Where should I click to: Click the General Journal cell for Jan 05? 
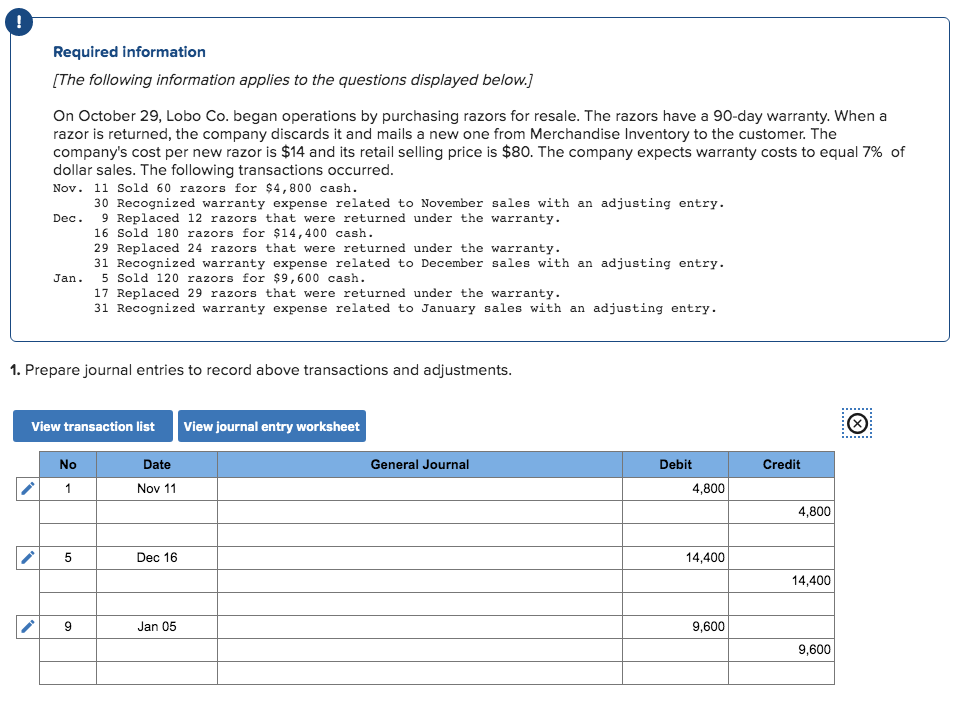coord(419,626)
